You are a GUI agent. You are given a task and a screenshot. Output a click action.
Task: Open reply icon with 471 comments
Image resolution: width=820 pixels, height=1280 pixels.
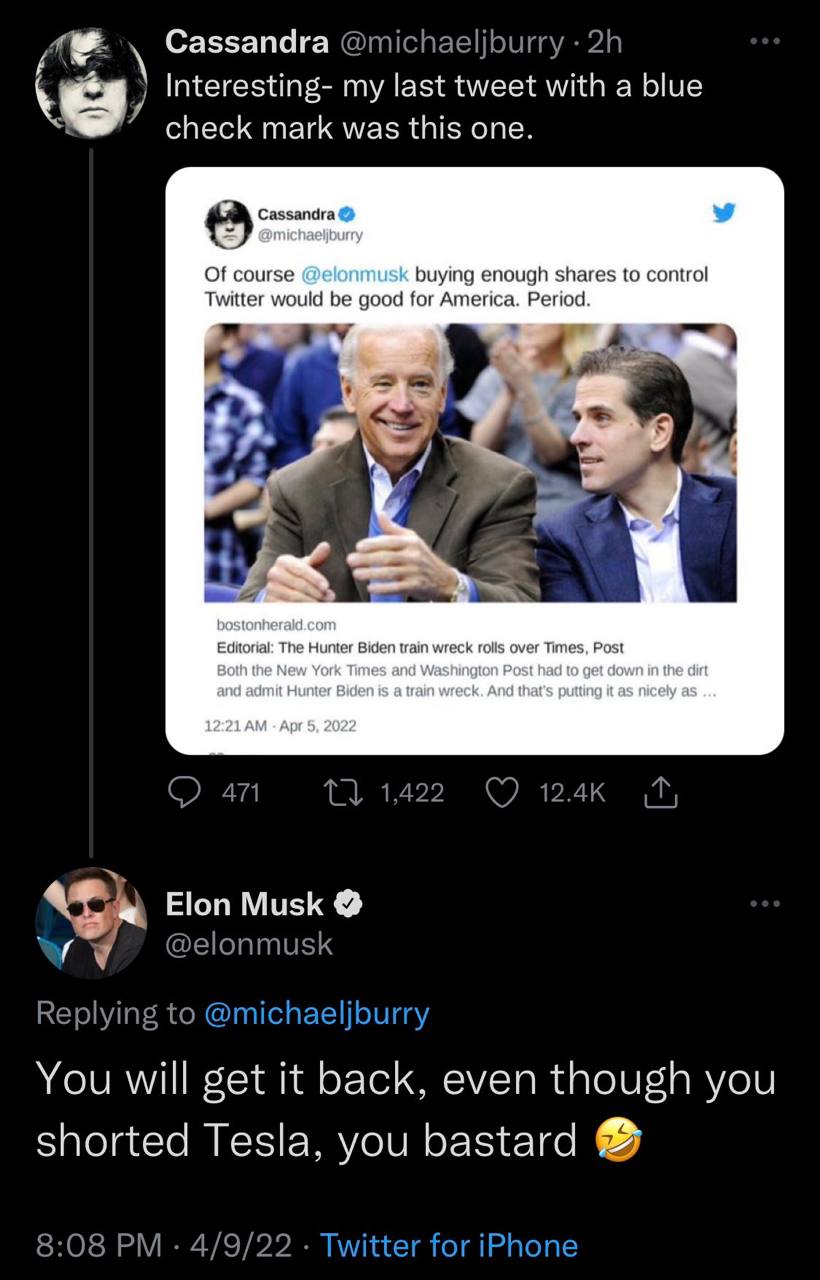[x=184, y=793]
